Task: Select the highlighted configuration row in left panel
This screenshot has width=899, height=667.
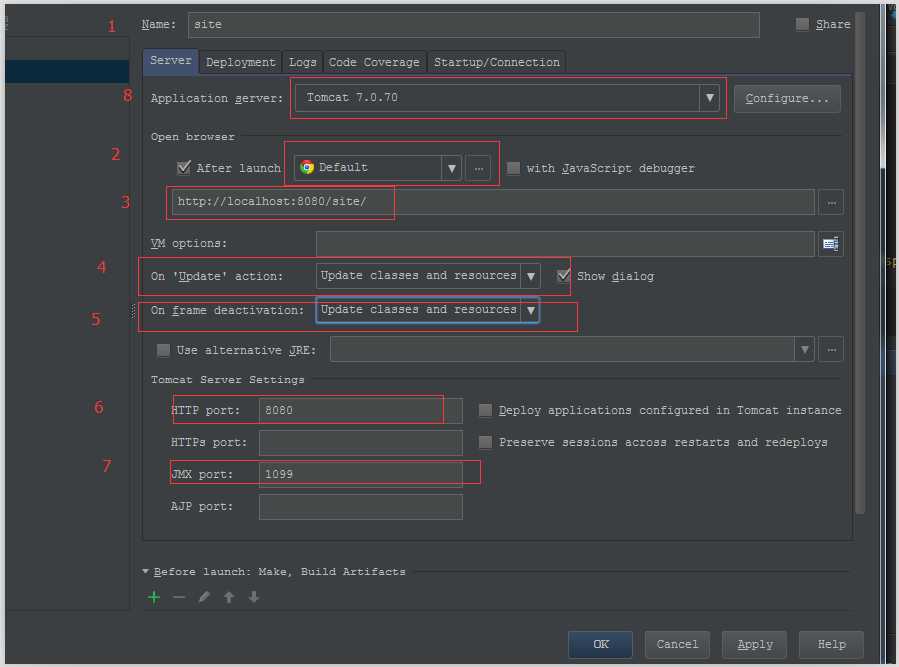Action: tap(67, 72)
